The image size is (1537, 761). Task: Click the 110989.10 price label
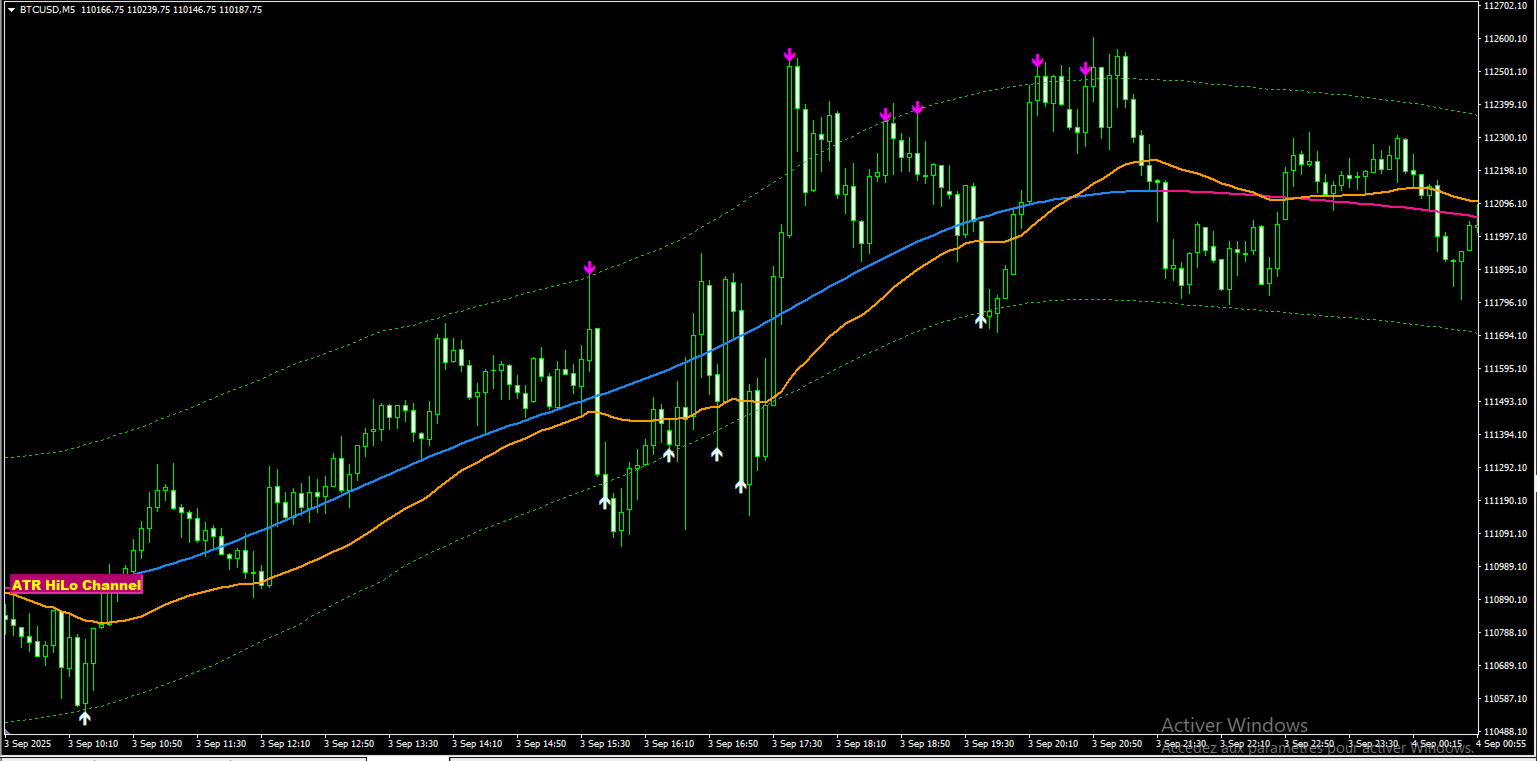[1507, 567]
